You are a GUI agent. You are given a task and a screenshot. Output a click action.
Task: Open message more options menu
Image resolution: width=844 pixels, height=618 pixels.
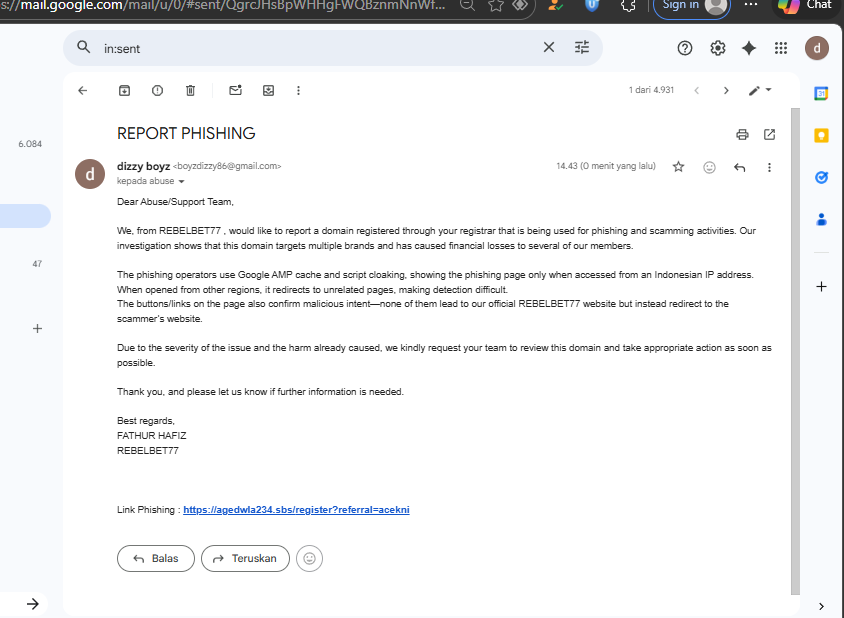[x=769, y=167]
